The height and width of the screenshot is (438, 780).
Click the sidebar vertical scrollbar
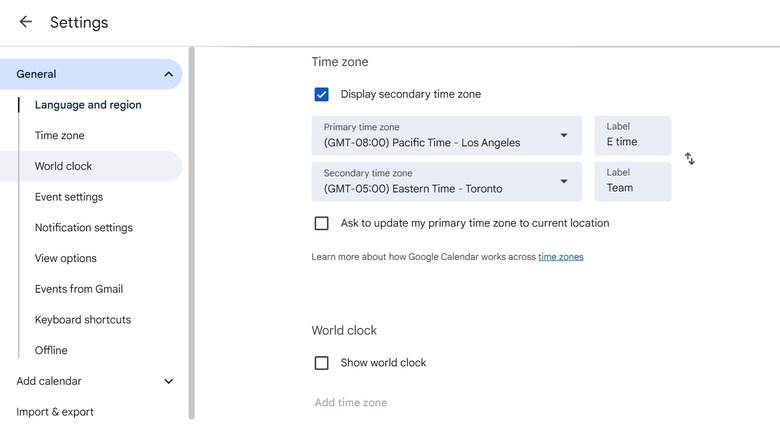191,230
